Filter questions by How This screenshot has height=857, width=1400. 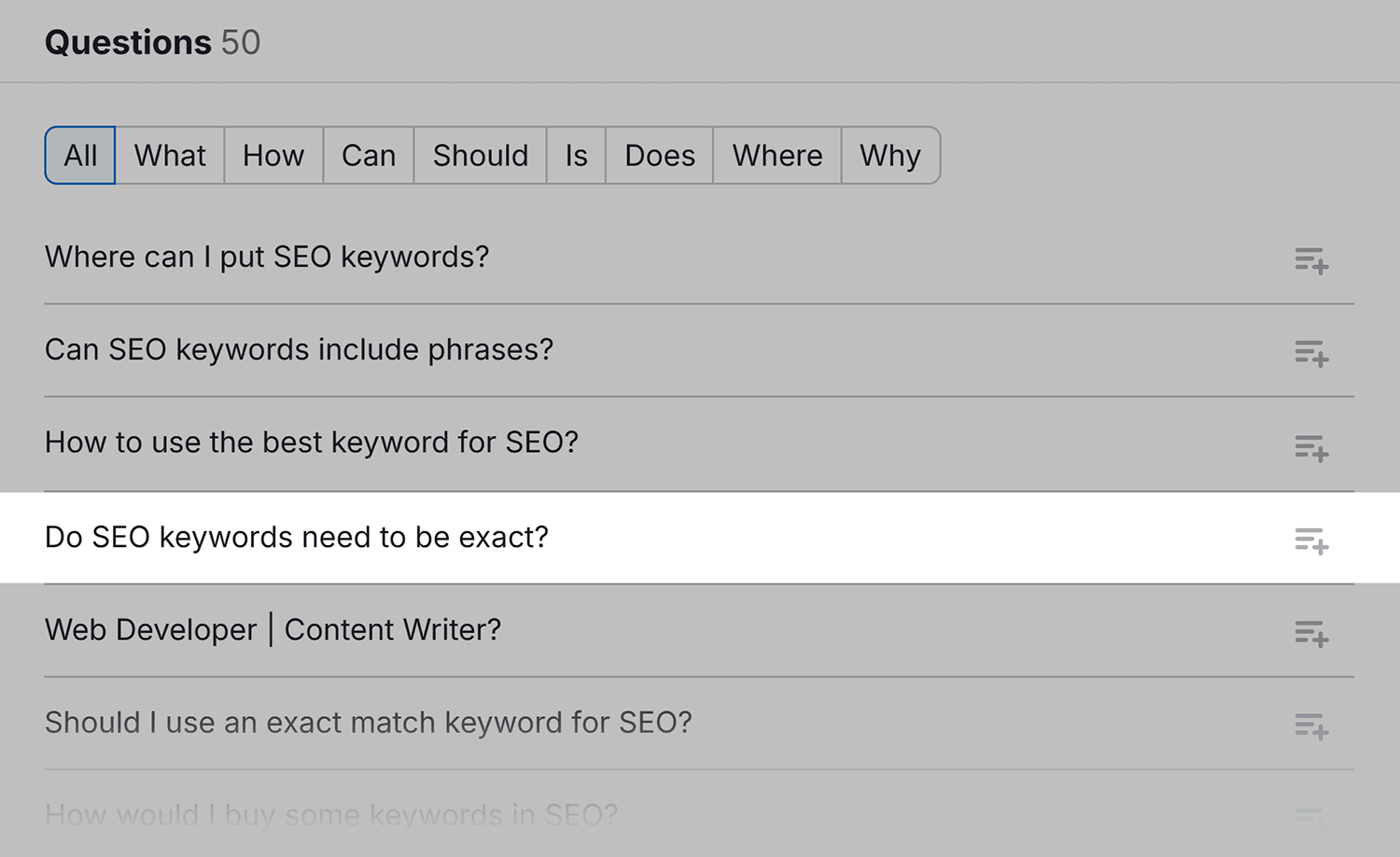(273, 155)
